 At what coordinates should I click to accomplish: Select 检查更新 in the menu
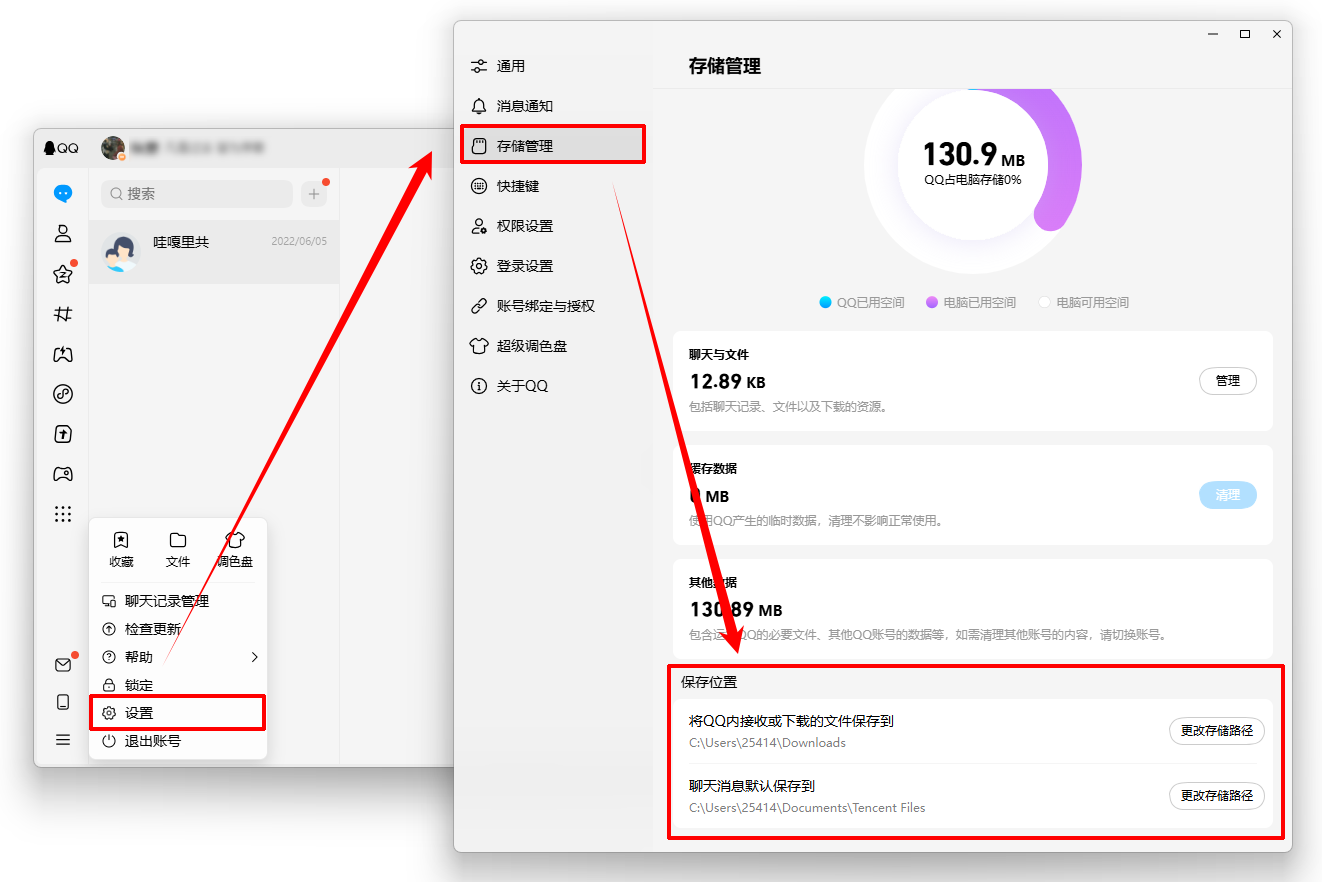pos(180,629)
